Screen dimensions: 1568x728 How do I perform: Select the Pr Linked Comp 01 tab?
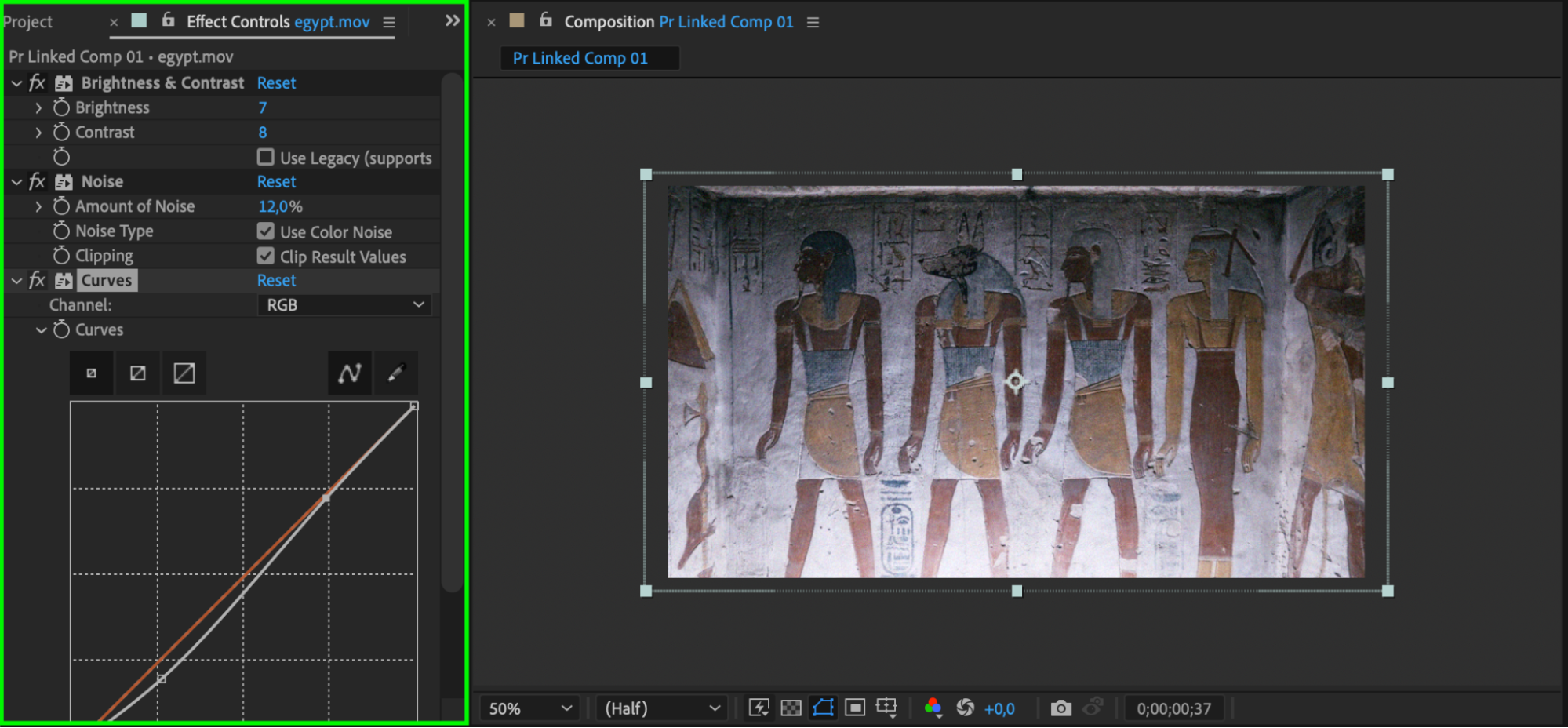coord(580,58)
